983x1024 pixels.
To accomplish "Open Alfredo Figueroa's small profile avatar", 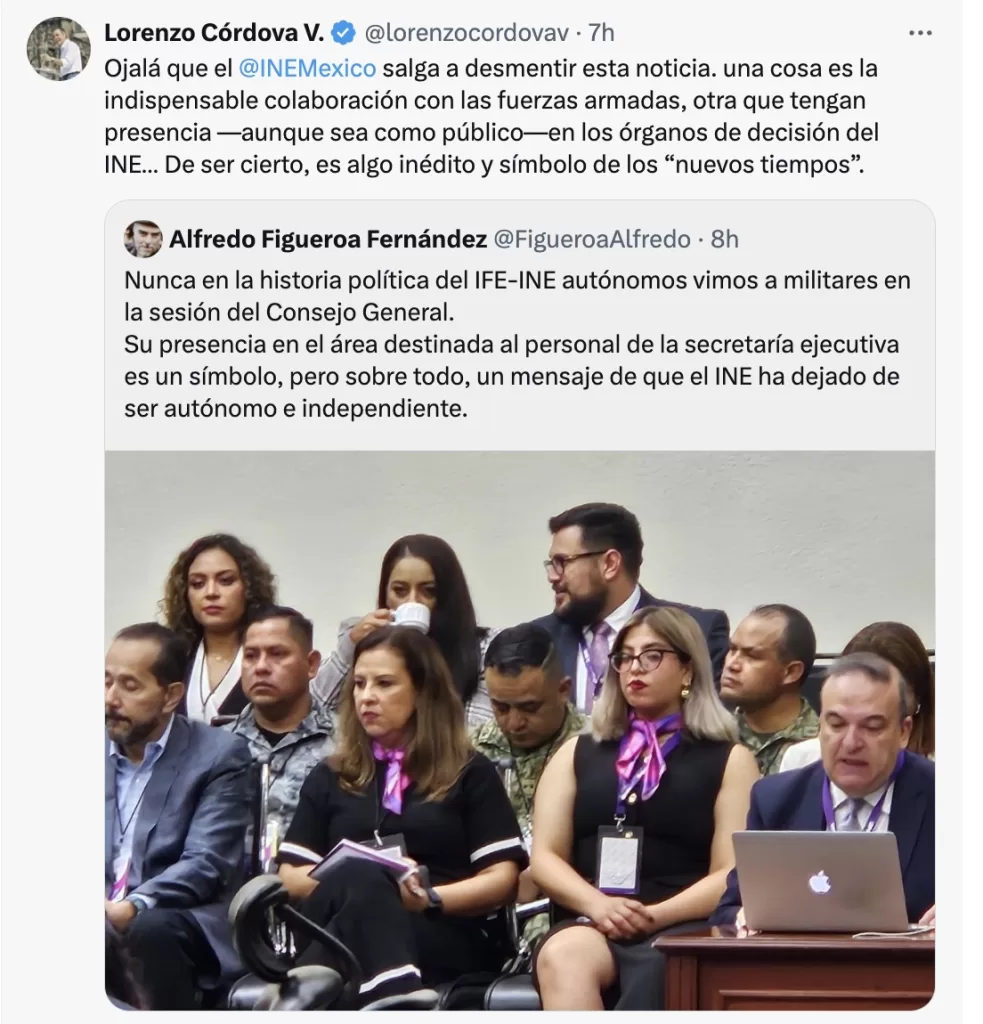I will [x=143, y=239].
